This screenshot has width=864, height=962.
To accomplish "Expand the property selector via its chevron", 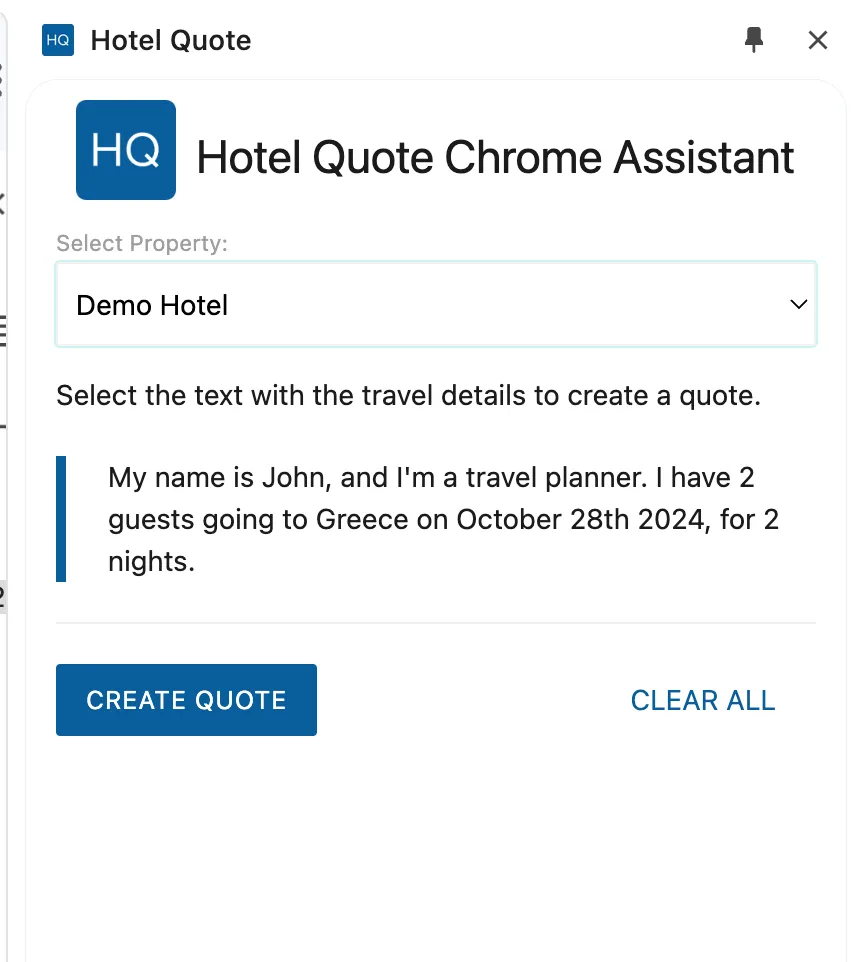I will (x=798, y=304).
